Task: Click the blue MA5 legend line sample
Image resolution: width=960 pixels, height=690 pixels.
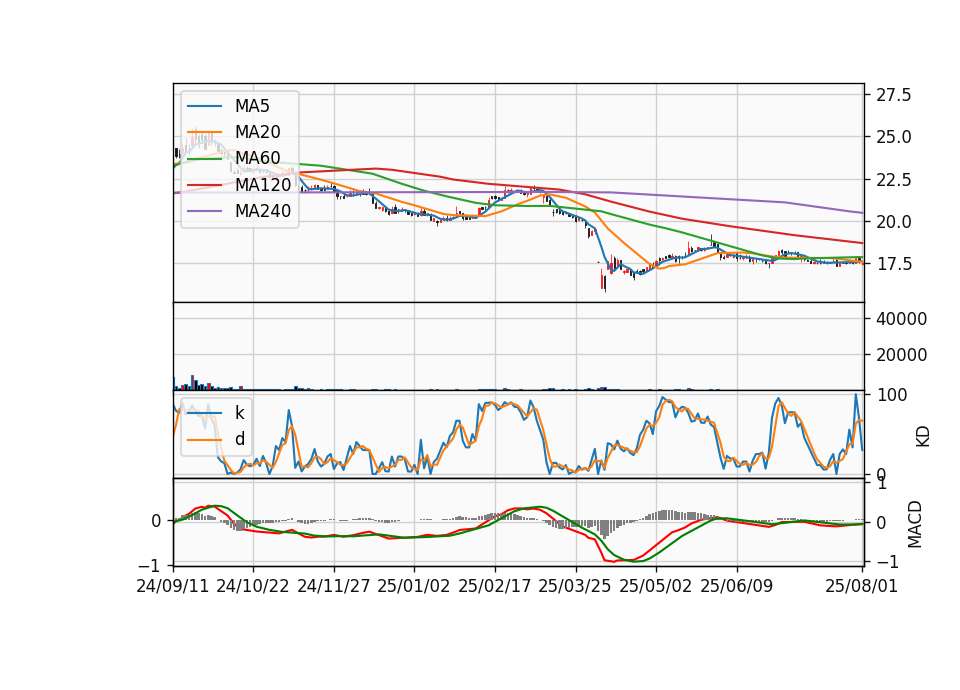Action: pyautogui.click(x=204, y=107)
